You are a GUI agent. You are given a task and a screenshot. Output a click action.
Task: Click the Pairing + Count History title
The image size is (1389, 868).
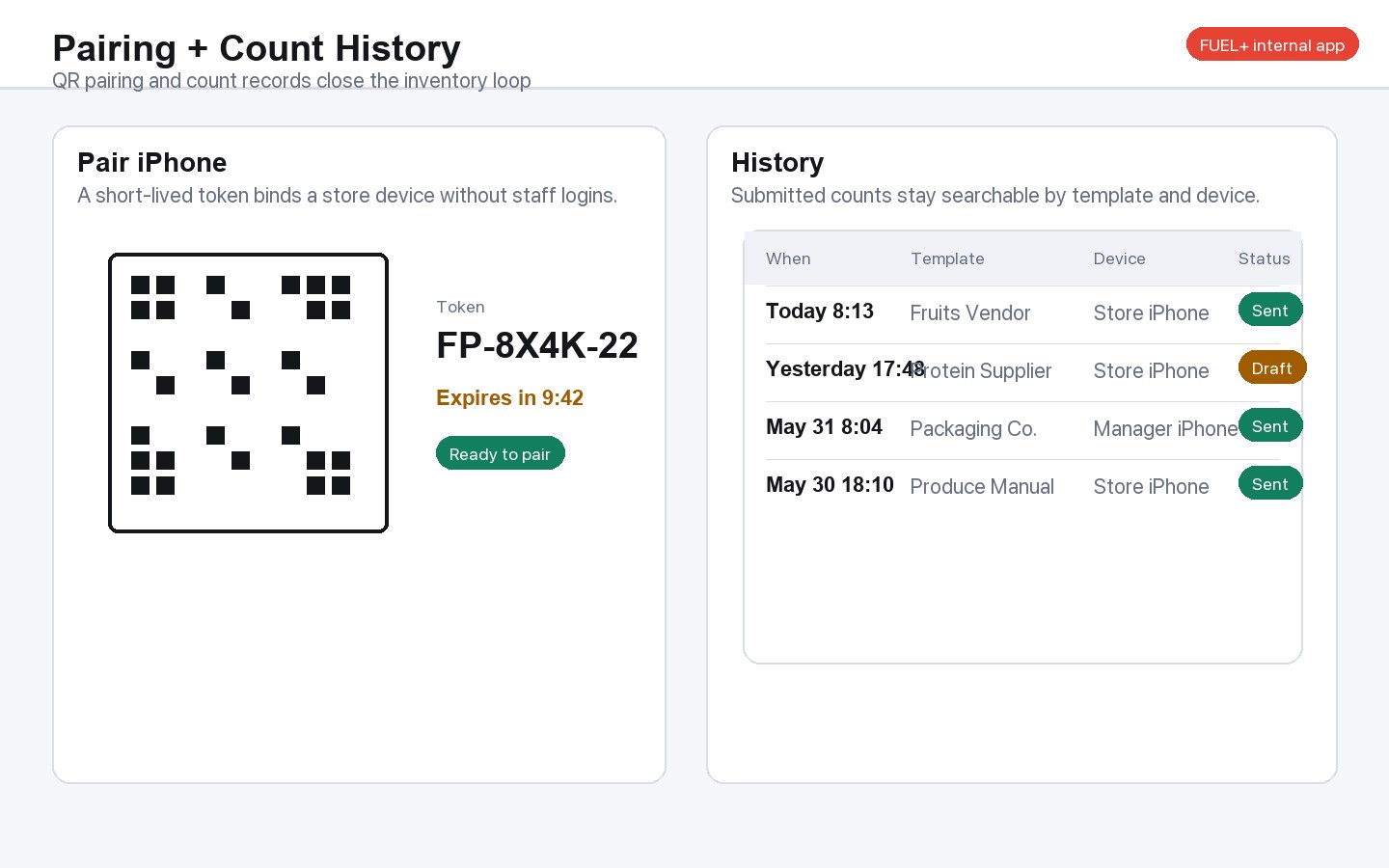pyautogui.click(x=257, y=48)
